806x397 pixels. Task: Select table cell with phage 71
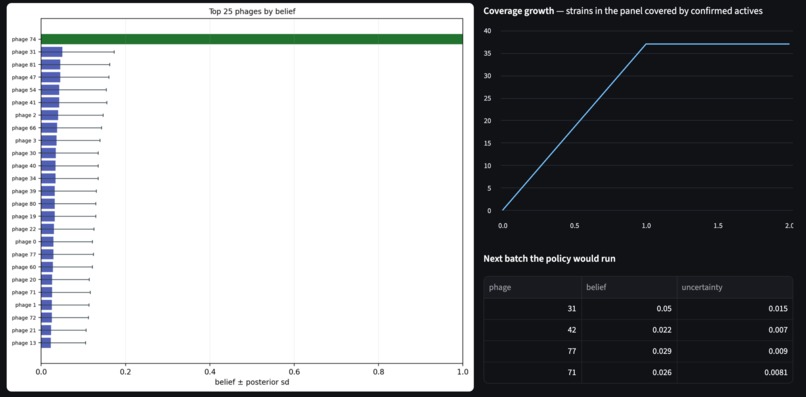tap(533, 372)
